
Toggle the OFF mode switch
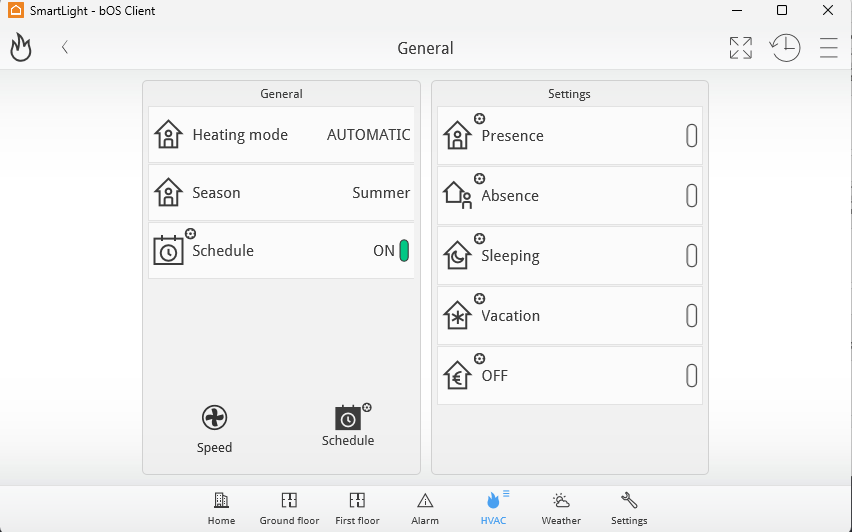691,375
